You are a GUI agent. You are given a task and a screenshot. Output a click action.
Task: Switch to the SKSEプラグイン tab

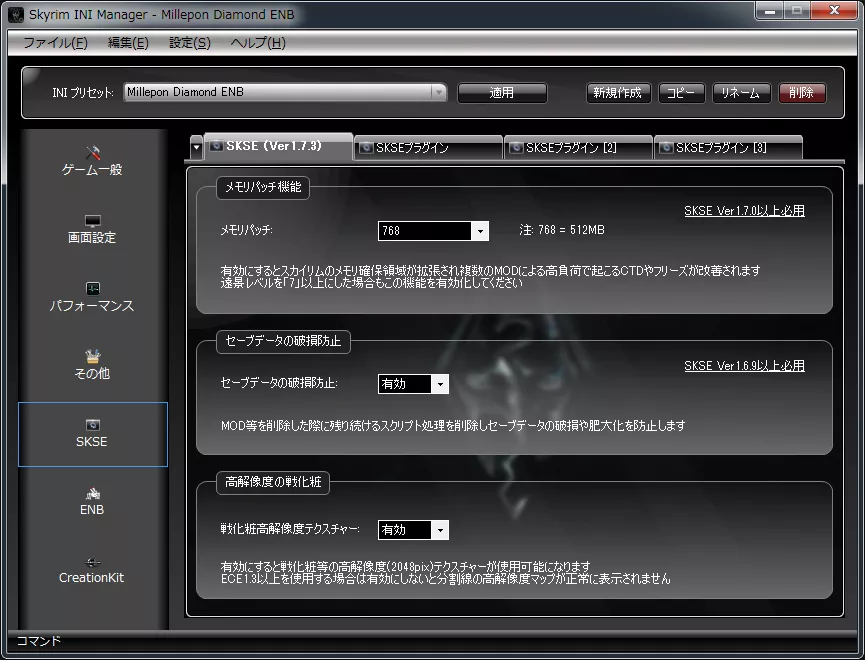(x=428, y=147)
